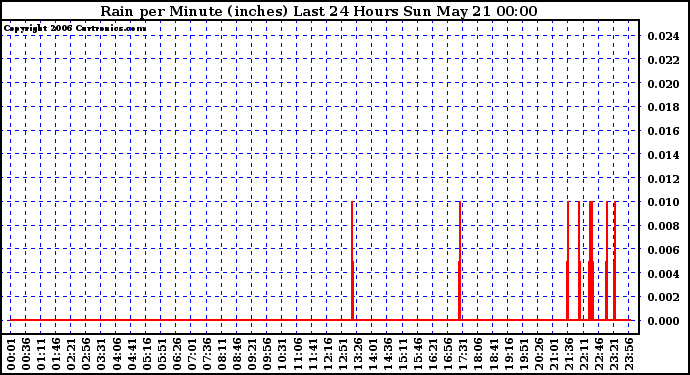Click the 18:41 time label
This screenshot has height=375, width=690.
point(493,354)
